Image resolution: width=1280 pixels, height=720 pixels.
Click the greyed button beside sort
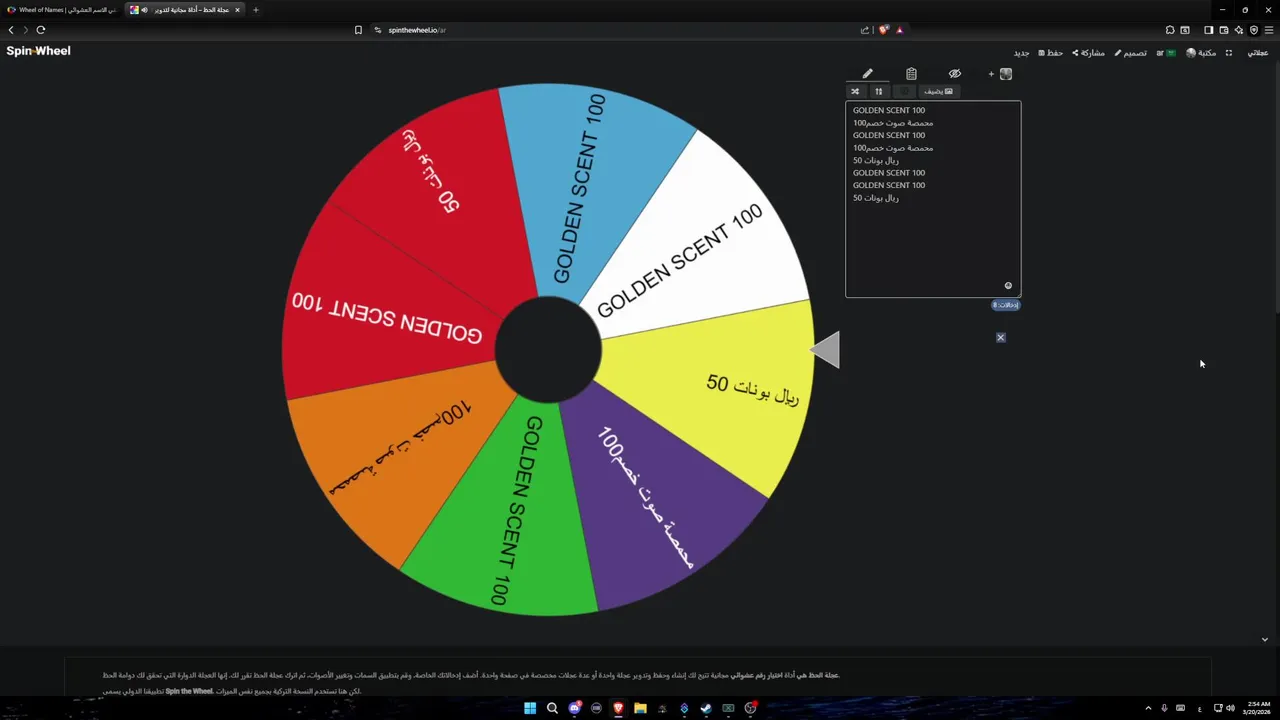(904, 91)
